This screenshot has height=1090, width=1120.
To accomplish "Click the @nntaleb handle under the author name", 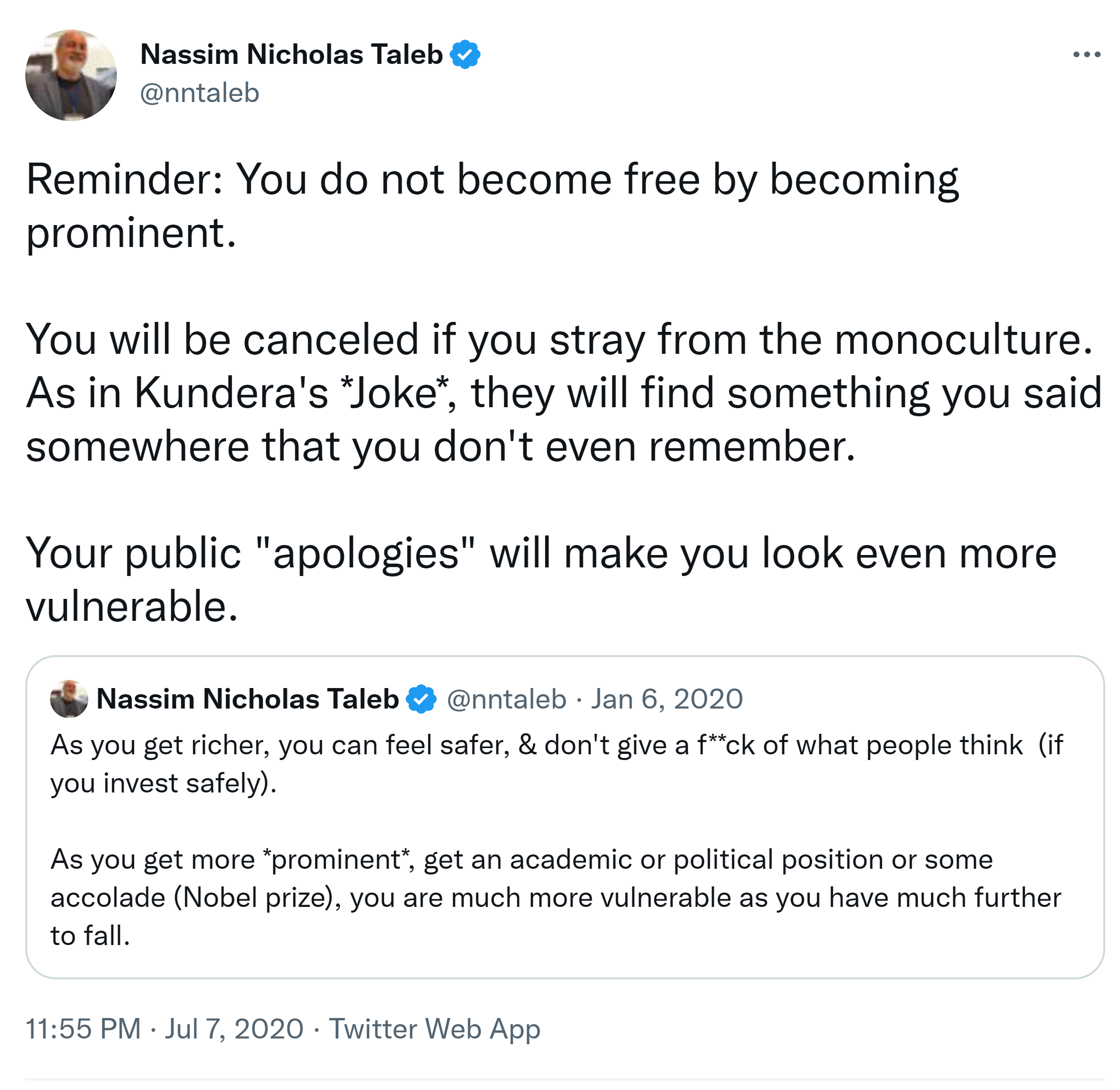I will click(x=199, y=93).
